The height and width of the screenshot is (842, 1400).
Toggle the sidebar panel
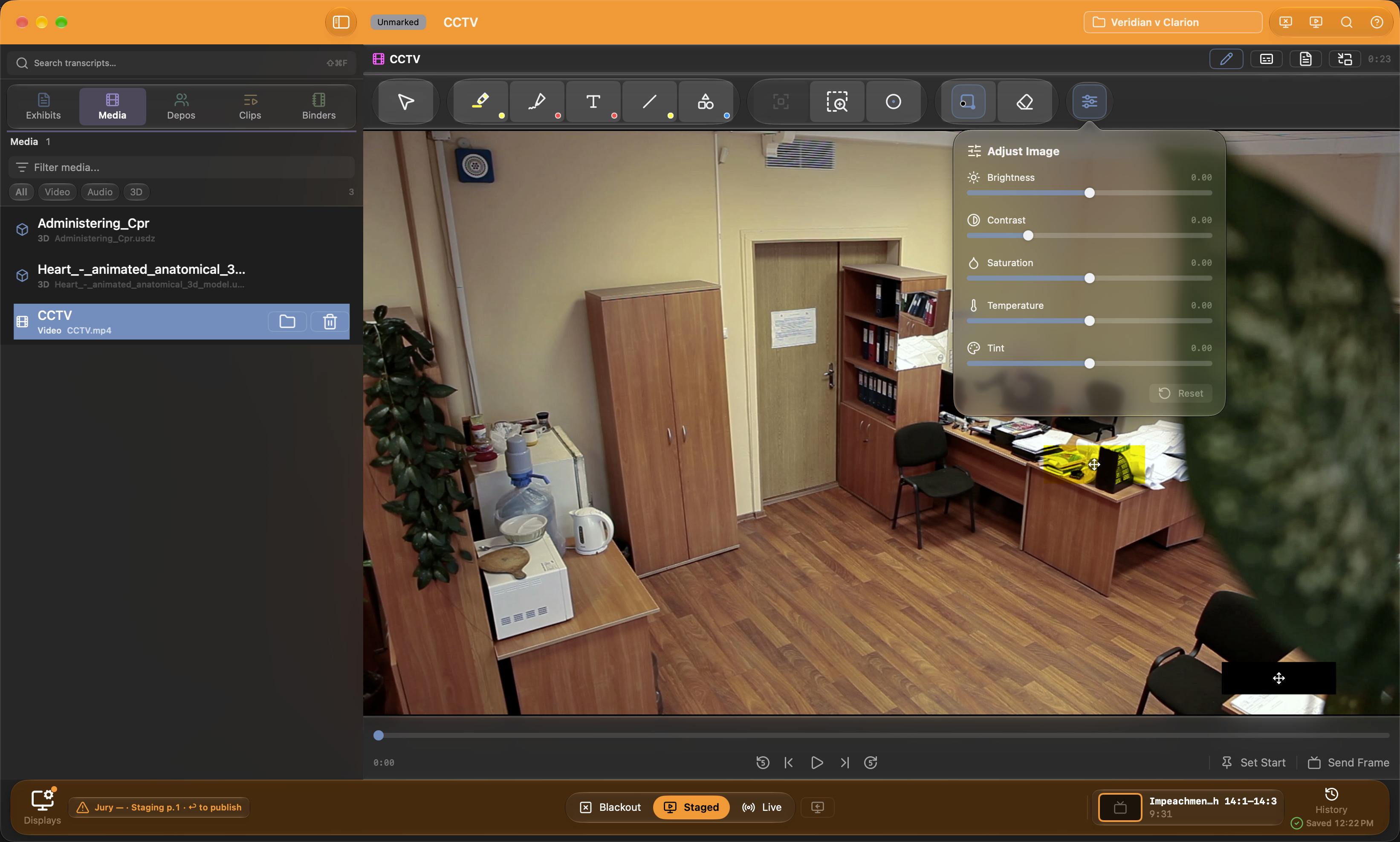(341, 22)
